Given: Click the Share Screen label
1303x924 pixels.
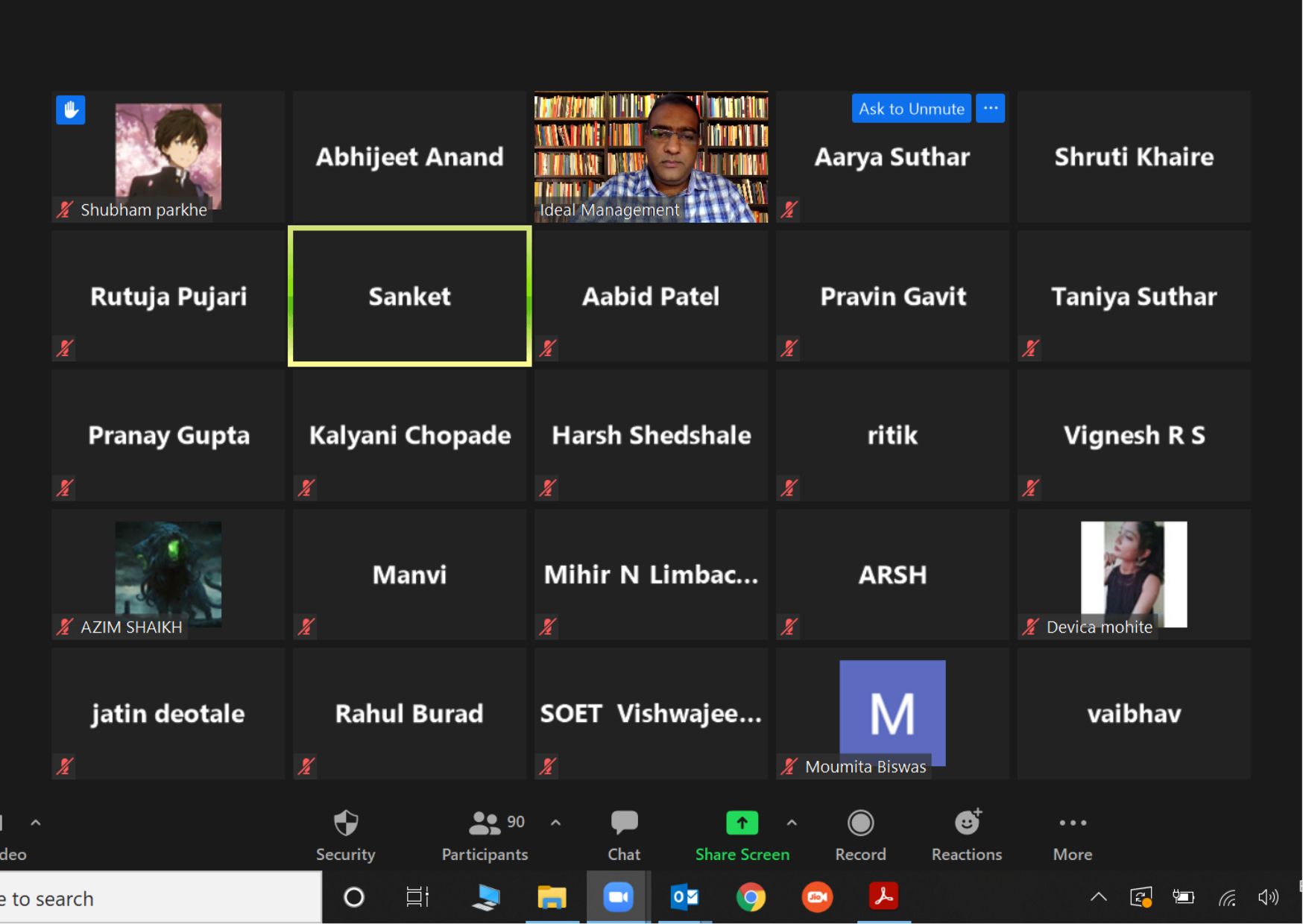Looking at the screenshot, I should (742, 855).
